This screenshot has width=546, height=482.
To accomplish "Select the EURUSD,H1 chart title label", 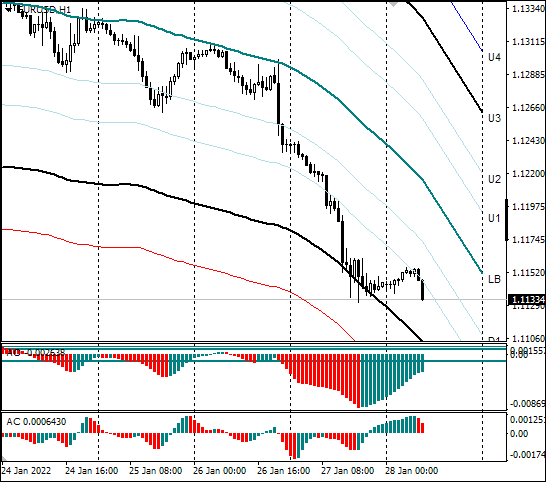I will (45, 9).
